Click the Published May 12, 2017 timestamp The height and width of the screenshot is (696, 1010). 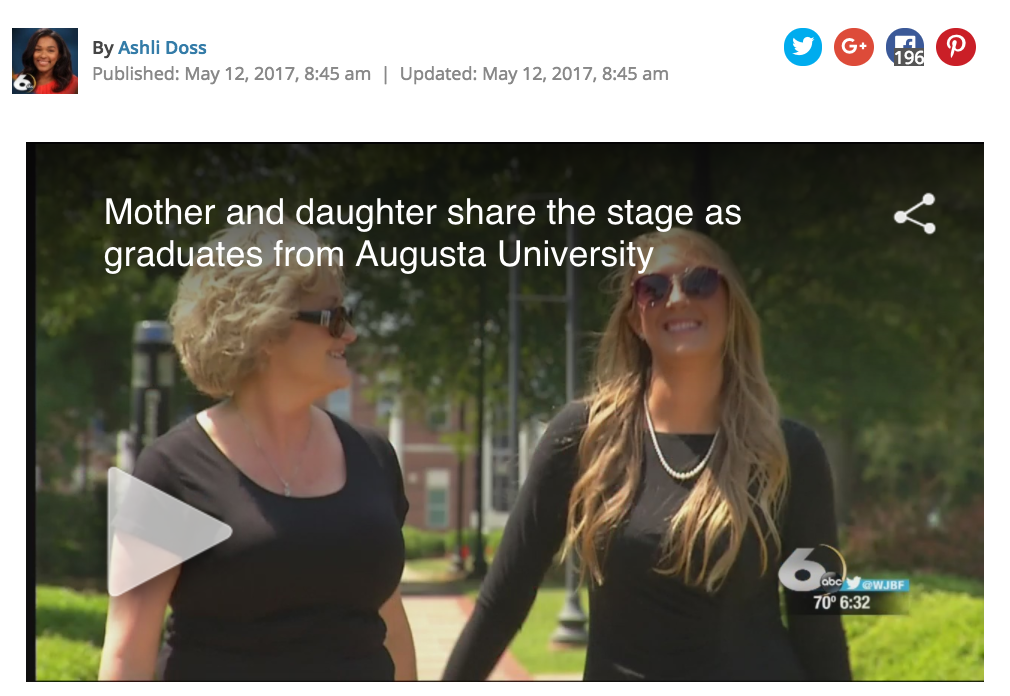pos(231,74)
